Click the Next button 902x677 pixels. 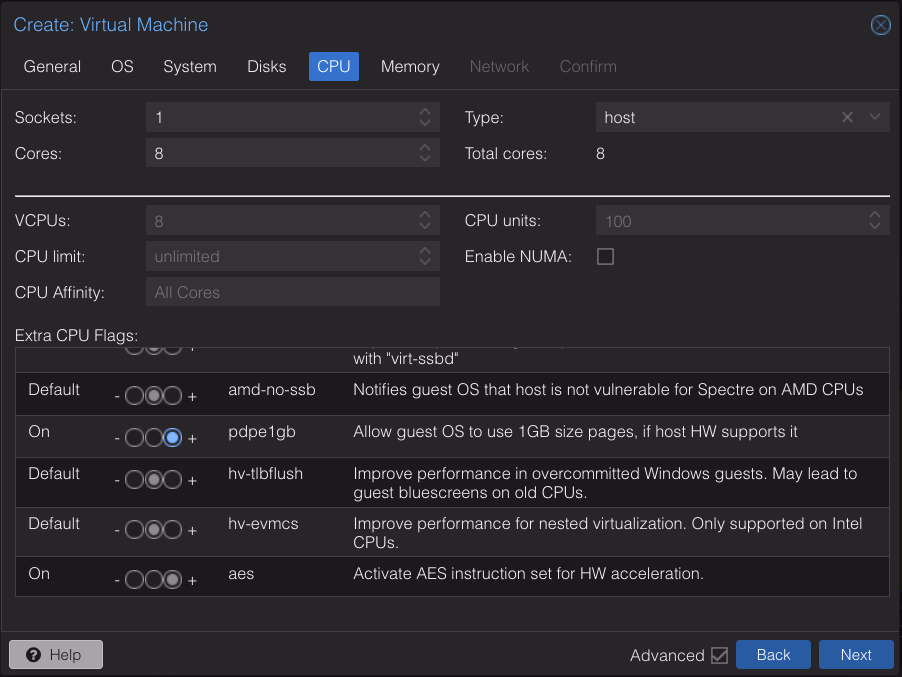856,654
